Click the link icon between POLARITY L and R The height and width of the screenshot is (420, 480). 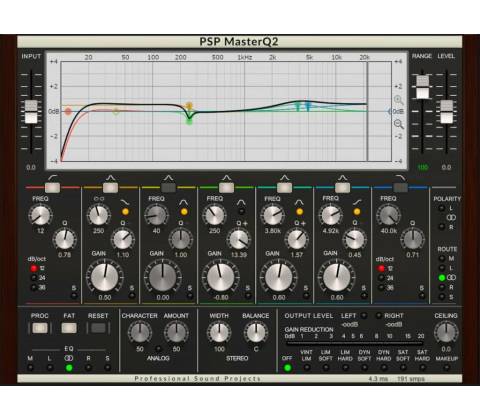451,217
